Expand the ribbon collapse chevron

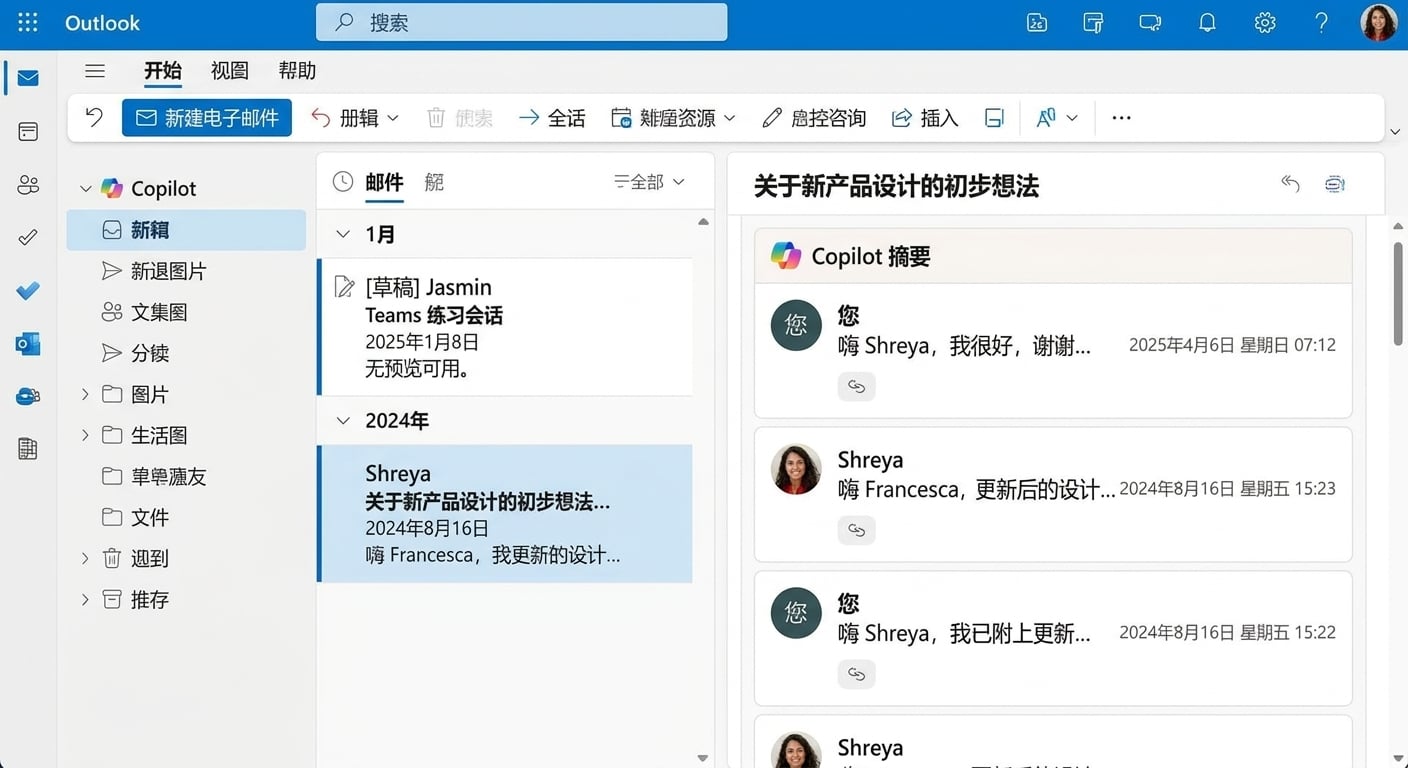[x=1395, y=132]
